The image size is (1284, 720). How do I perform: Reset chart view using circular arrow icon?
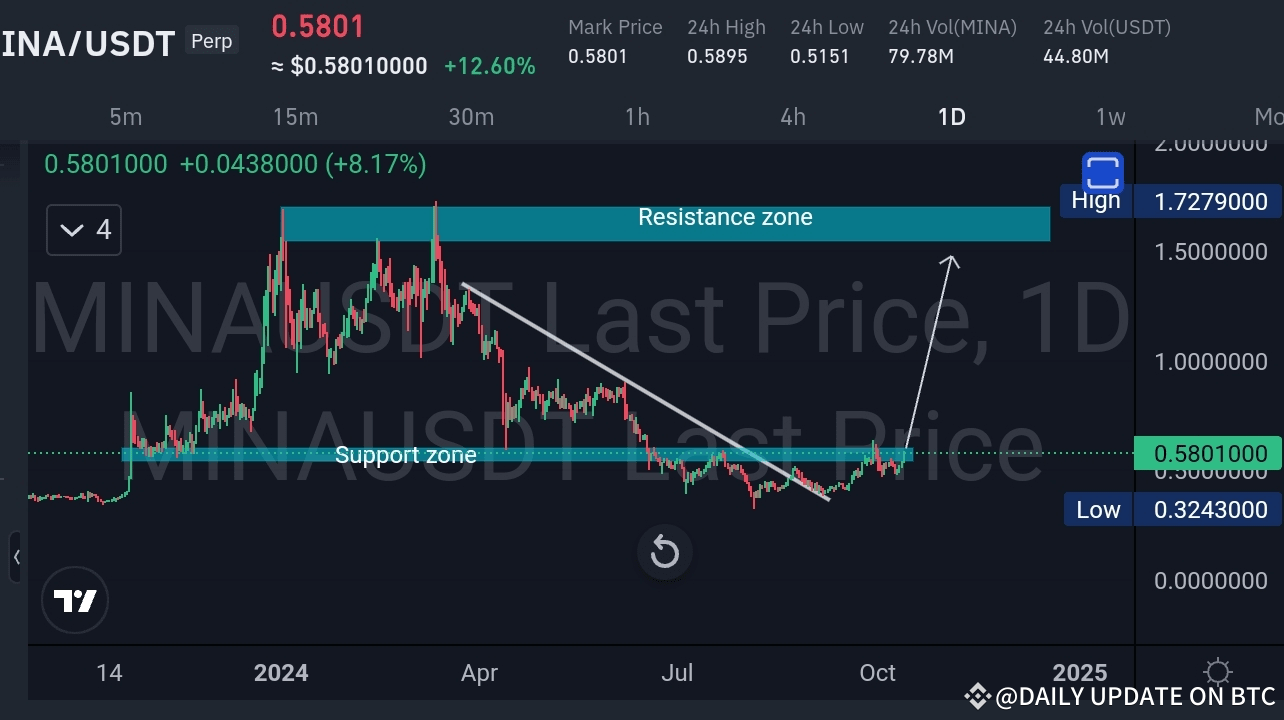(x=664, y=552)
